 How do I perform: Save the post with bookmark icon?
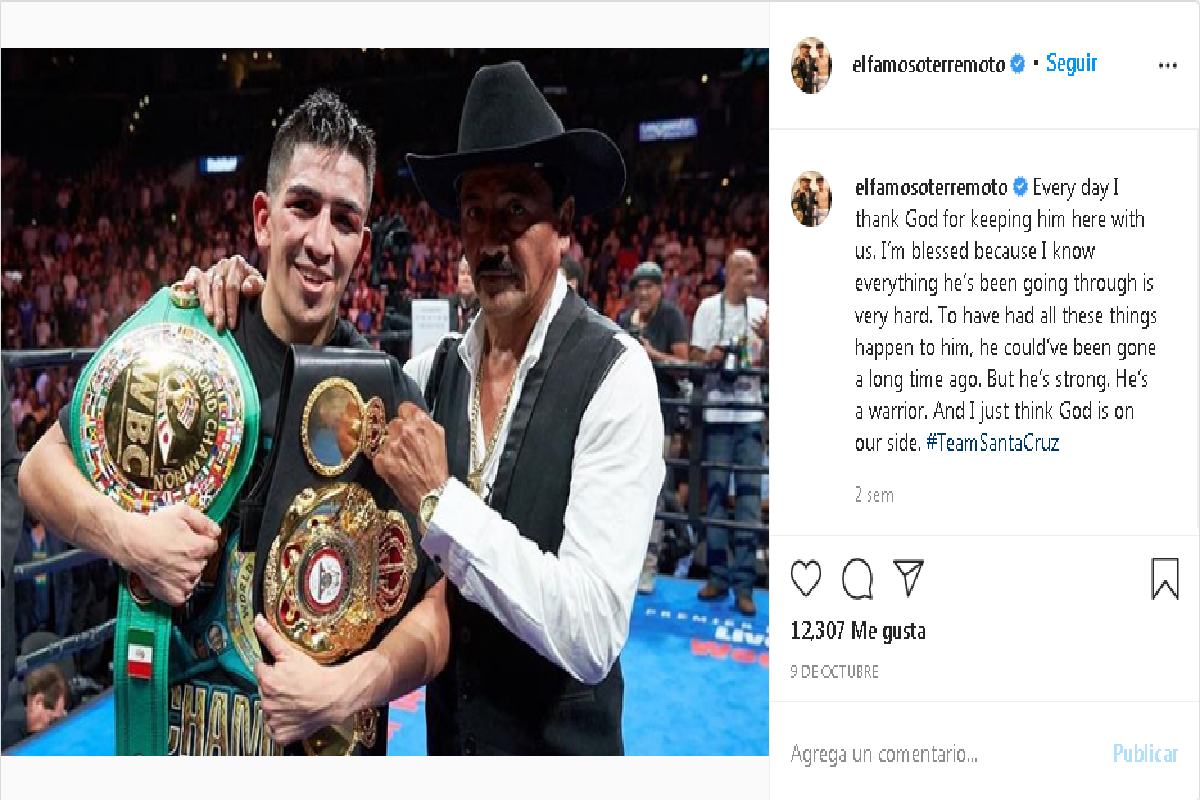click(1165, 579)
